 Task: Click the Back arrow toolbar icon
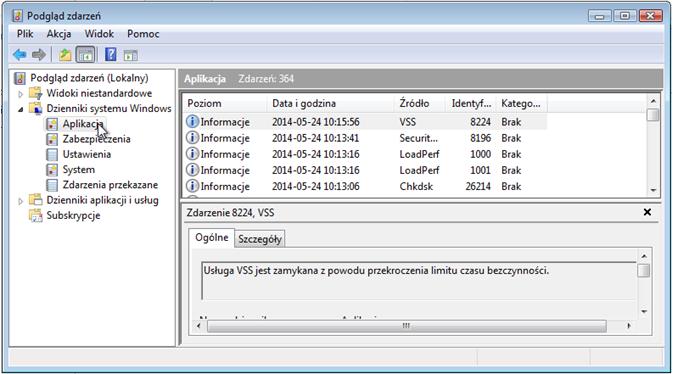click(20, 55)
